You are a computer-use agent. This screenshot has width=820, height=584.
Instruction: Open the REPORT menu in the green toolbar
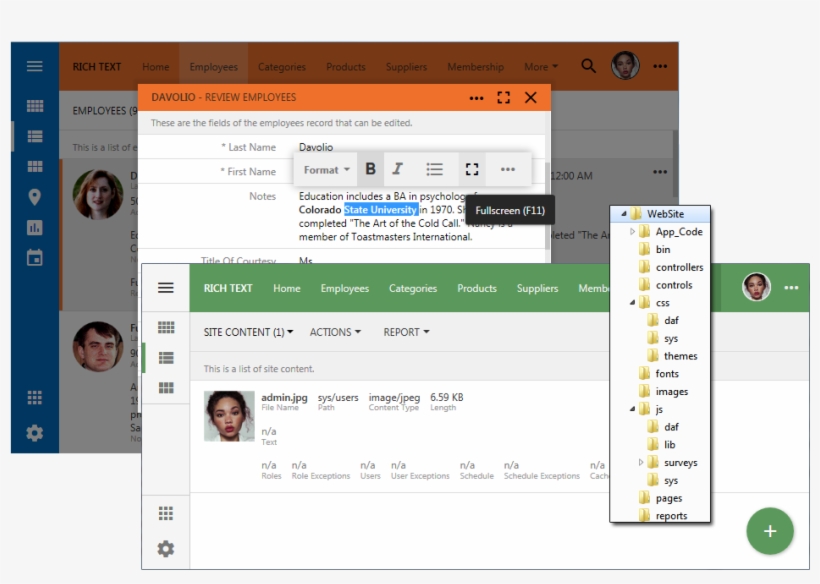click(400, 332)
